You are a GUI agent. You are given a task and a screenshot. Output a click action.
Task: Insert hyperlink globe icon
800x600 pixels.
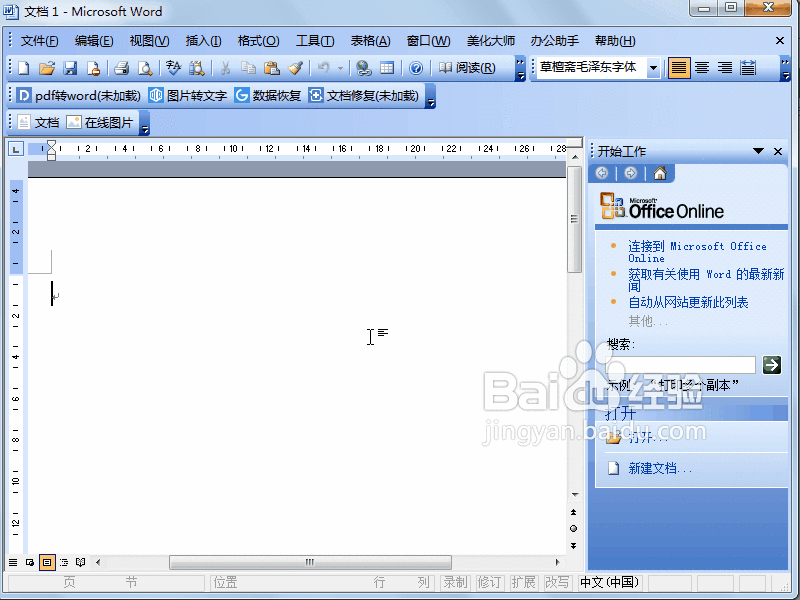pos(364,68)
